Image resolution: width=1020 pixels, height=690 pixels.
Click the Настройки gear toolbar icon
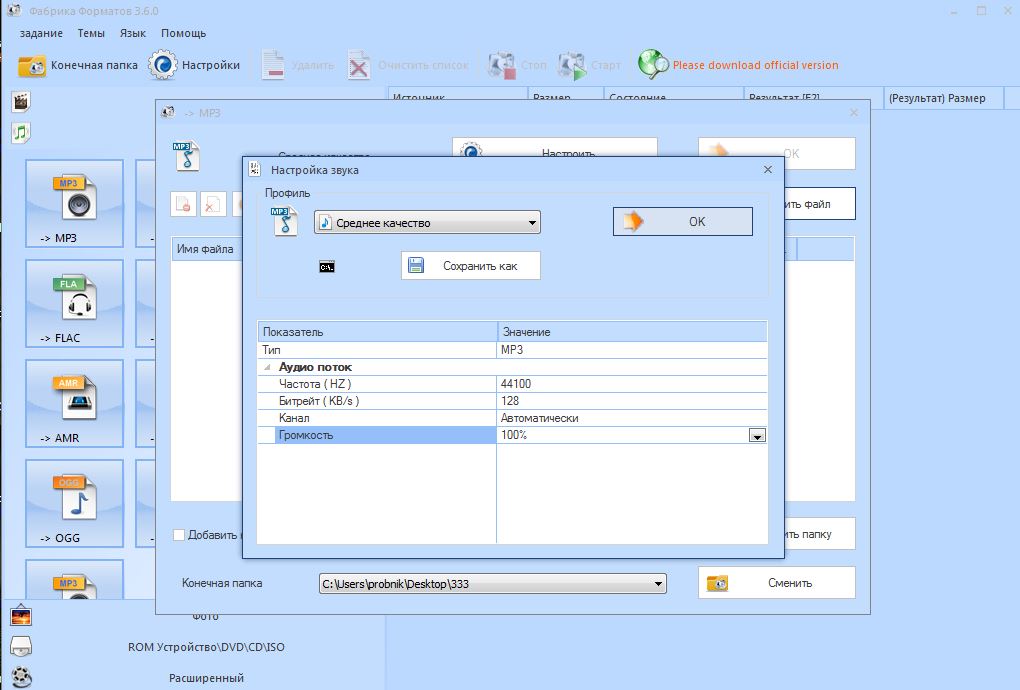pos(162,65)
